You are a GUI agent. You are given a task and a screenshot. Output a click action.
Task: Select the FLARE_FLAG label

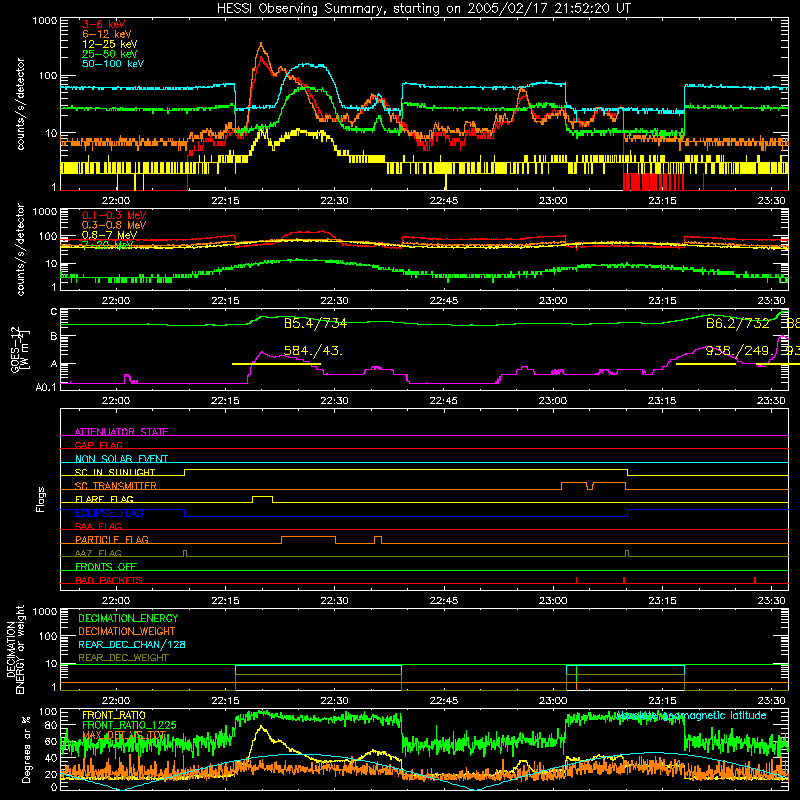(104, 499)
